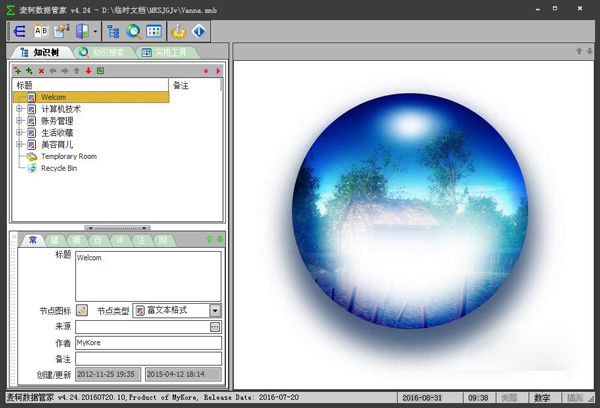
Task: Select the 生活收藏 tree node
Action: tap(57, 133)
